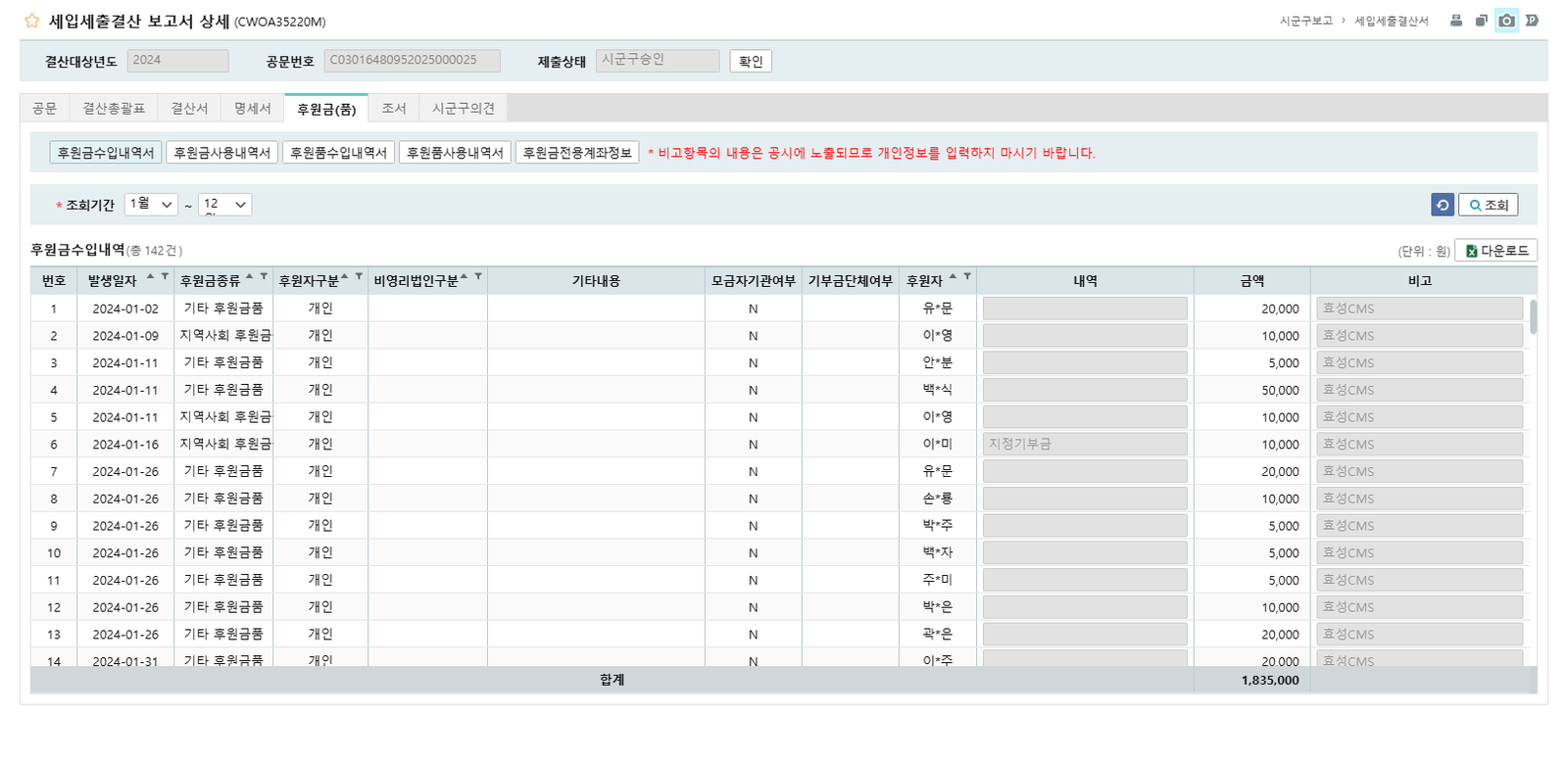
Task: Show 후원금수입내역서 sub-tab
Action: click(x=106, y=153)
